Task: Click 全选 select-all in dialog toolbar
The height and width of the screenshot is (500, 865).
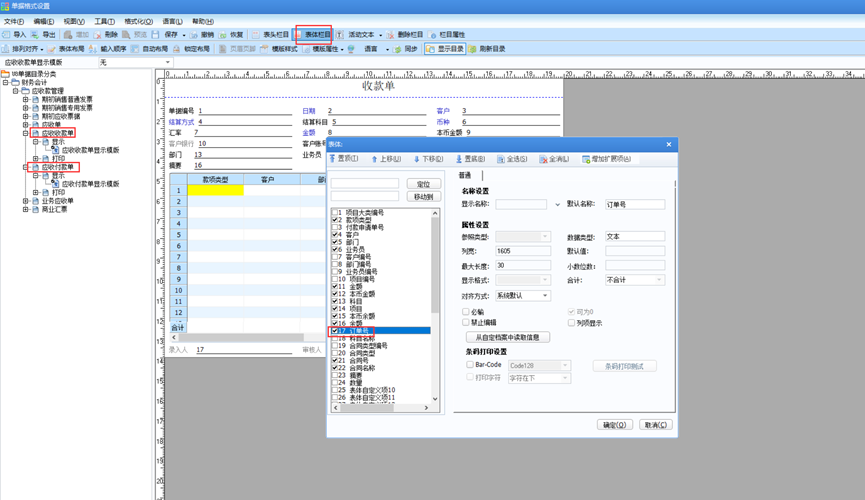Action: click(x=512, y=159)
